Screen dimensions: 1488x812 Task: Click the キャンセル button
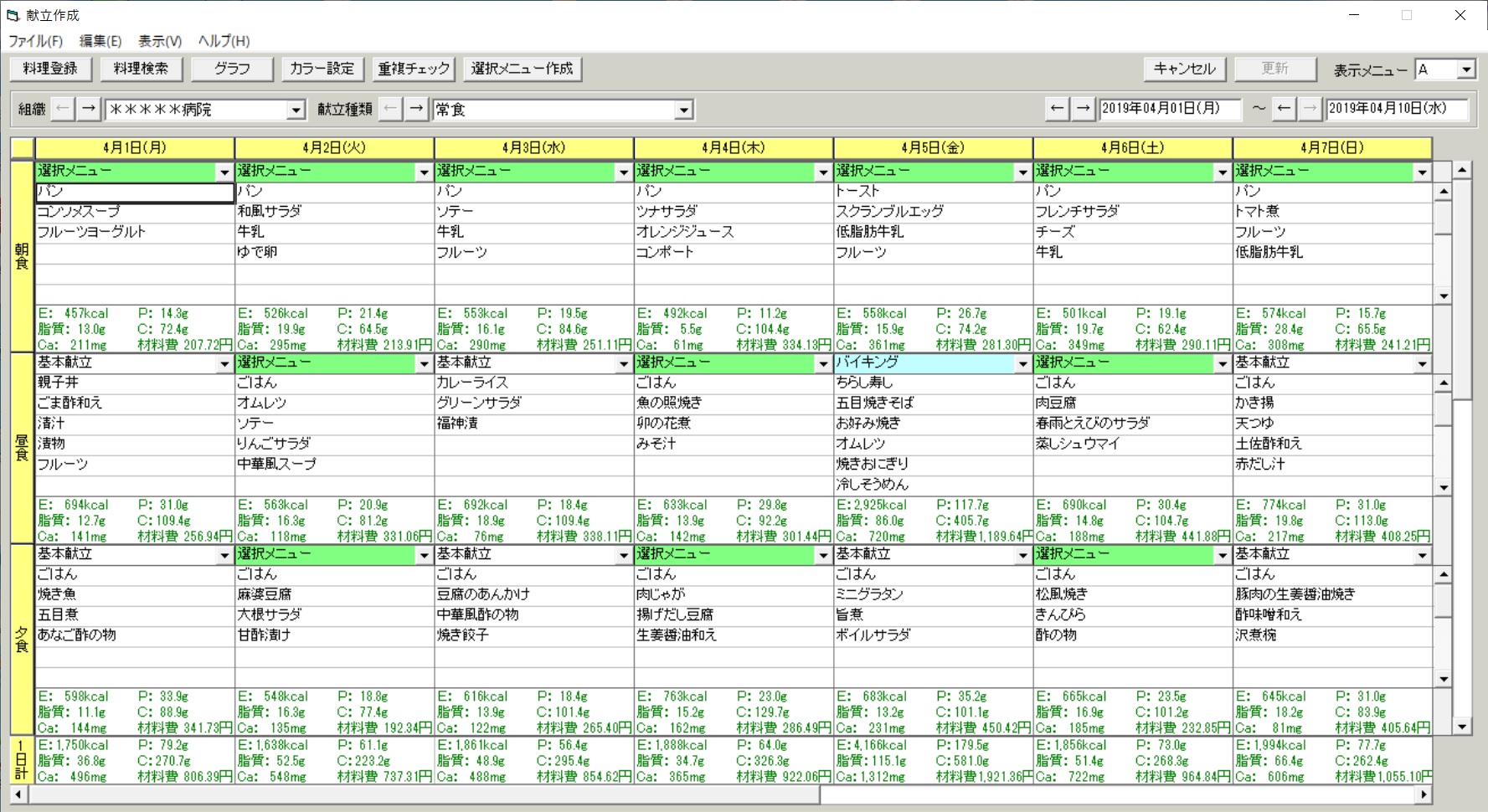1185,69
